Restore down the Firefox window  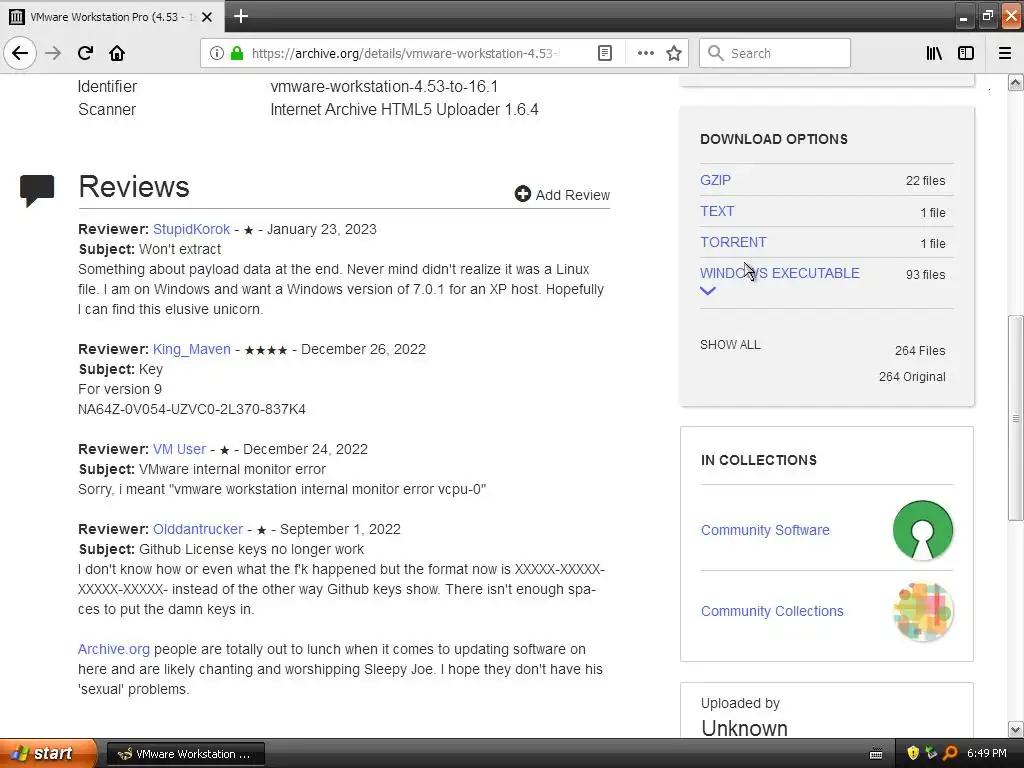point(987,16)
